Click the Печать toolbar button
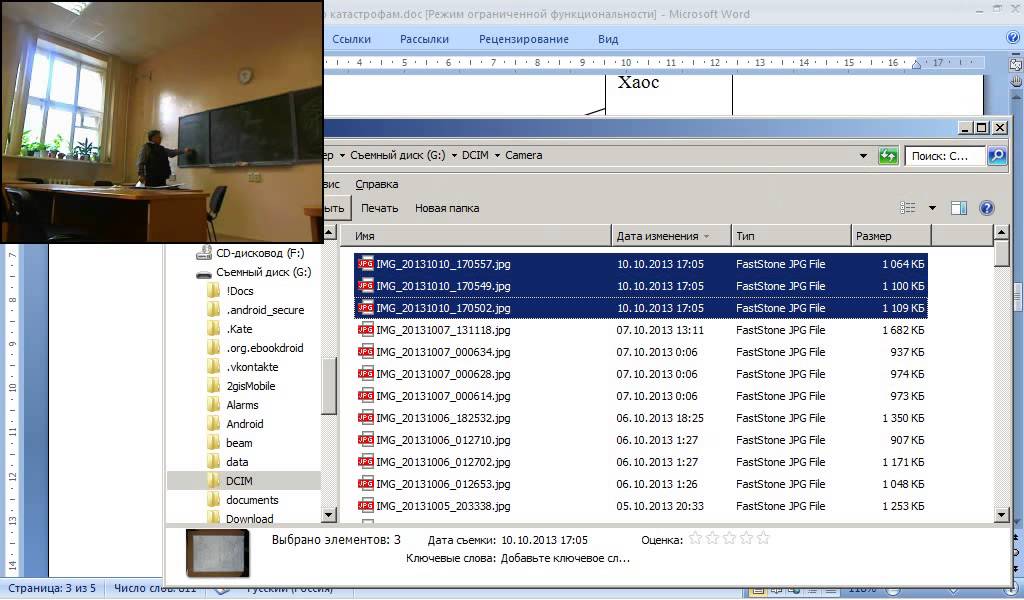This screenshot has height=600, width=1024. 379,208
